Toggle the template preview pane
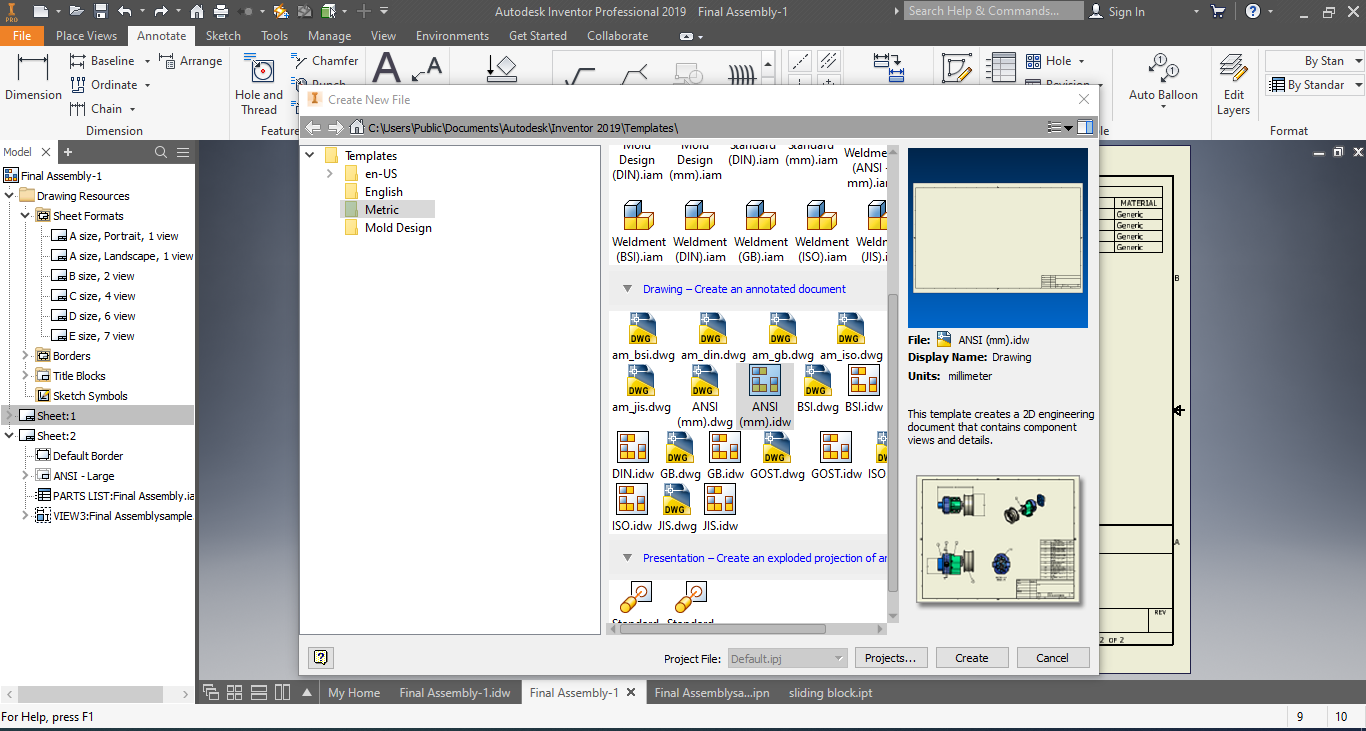The image size is (1366, 731). pyautogui.click(x=1086, y=127)
